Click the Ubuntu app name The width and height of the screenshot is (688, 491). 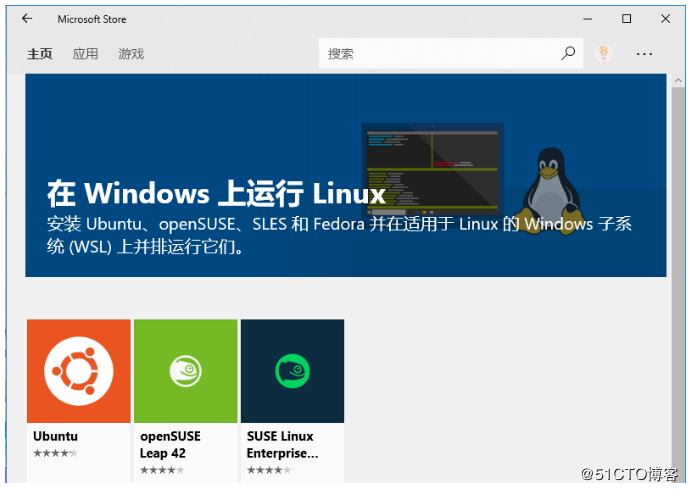point(56,436)
